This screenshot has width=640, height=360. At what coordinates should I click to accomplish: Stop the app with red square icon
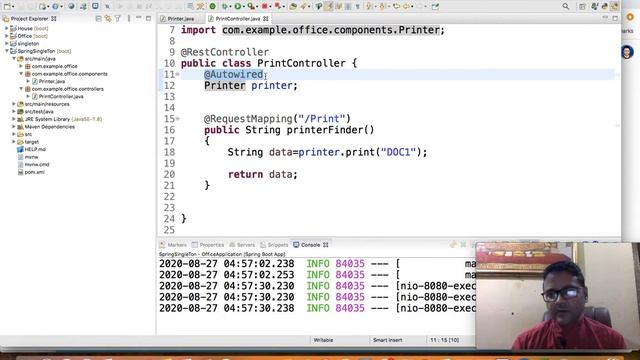[x=264, y=6]
